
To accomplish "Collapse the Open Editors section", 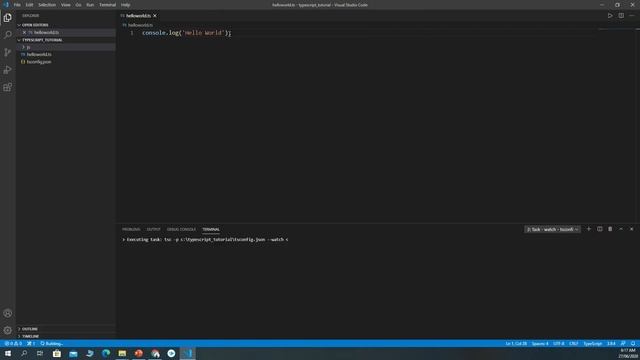I will 35,25.
